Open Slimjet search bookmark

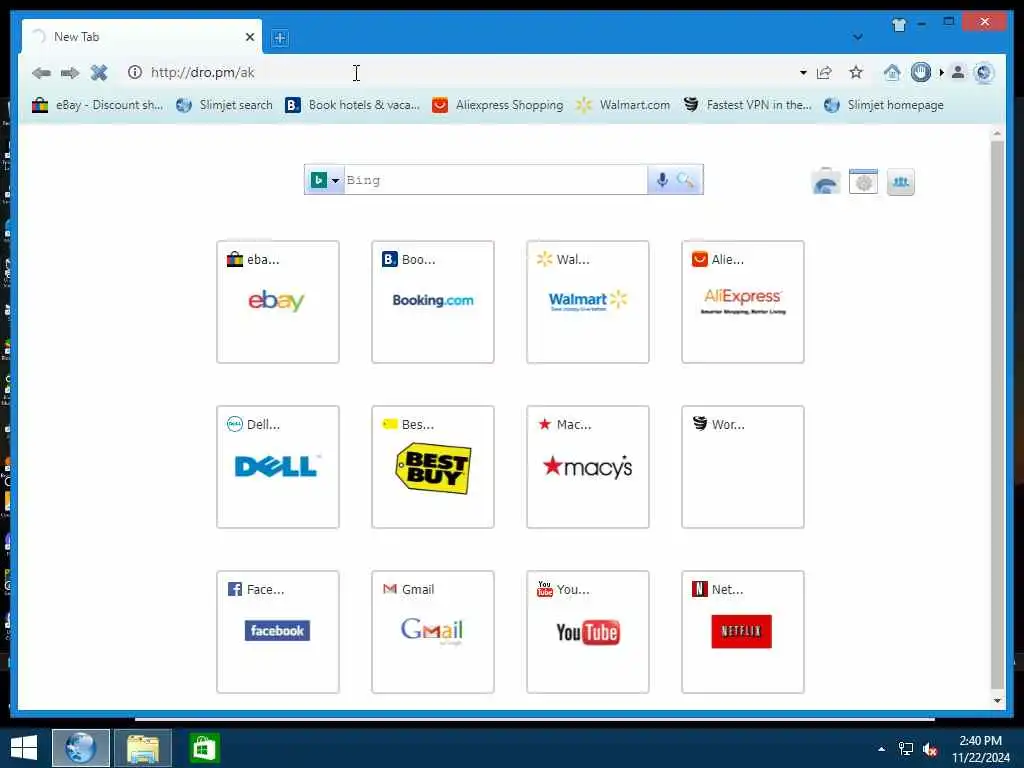click(224, 105)
